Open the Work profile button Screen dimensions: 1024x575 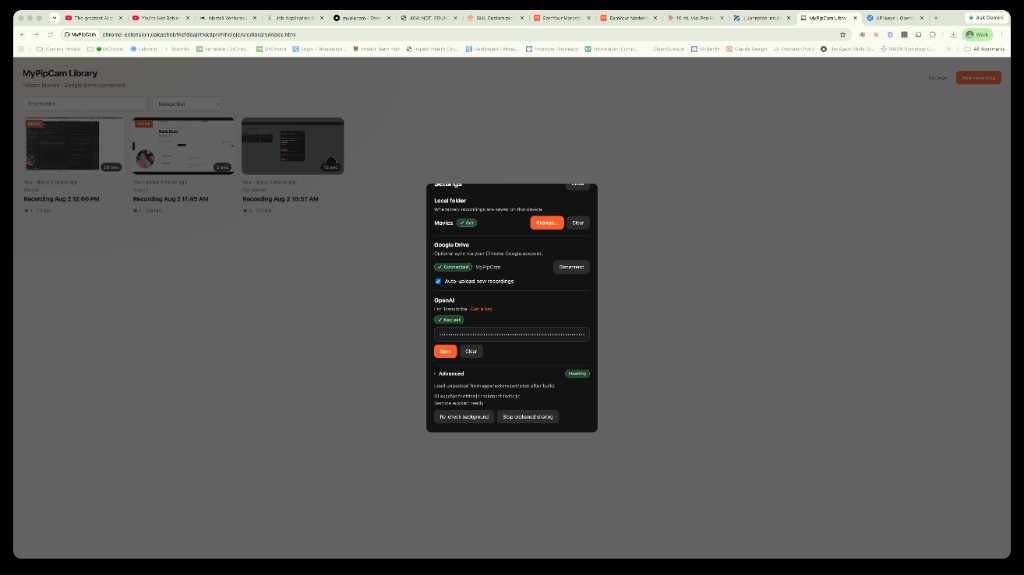(x=978, y=35)
